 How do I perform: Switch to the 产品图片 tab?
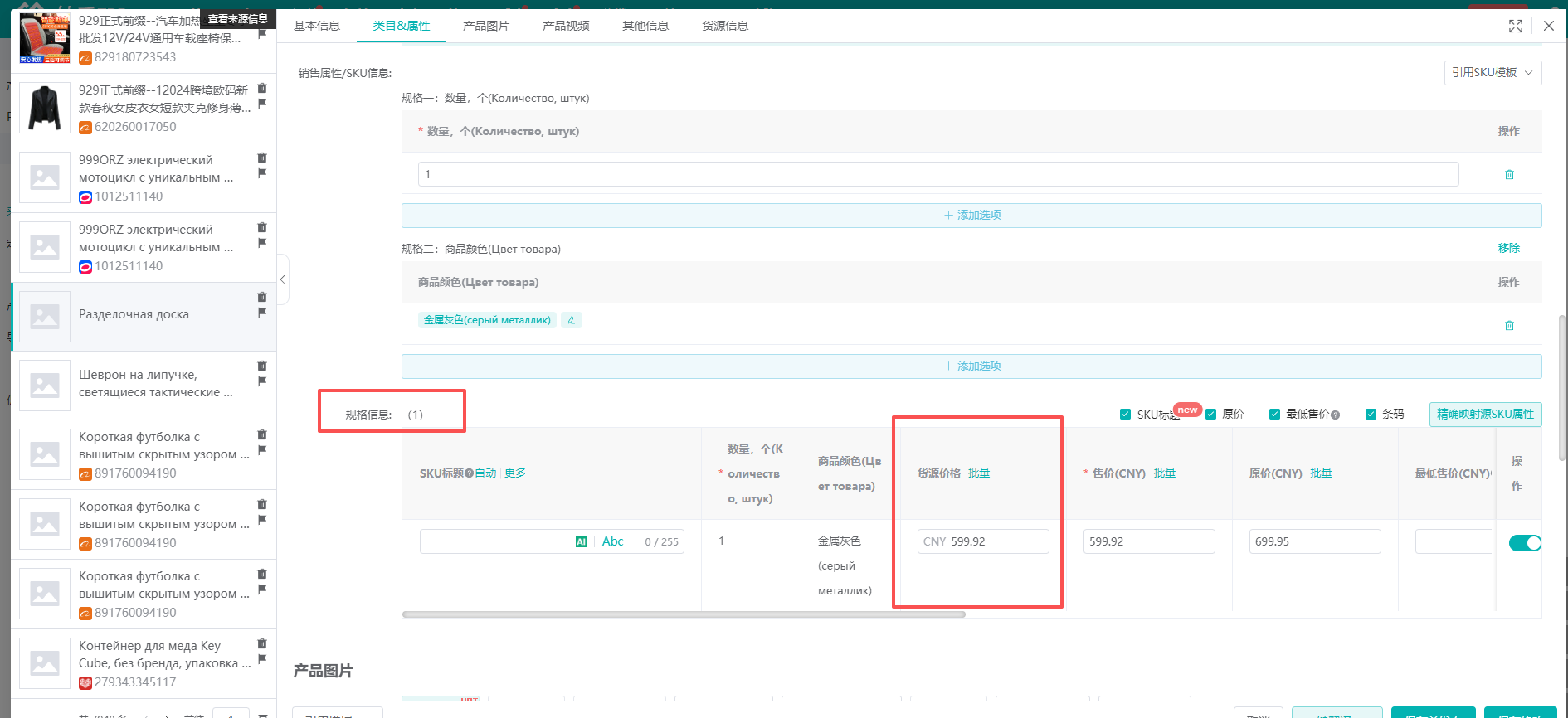click(x=485, y=27)
